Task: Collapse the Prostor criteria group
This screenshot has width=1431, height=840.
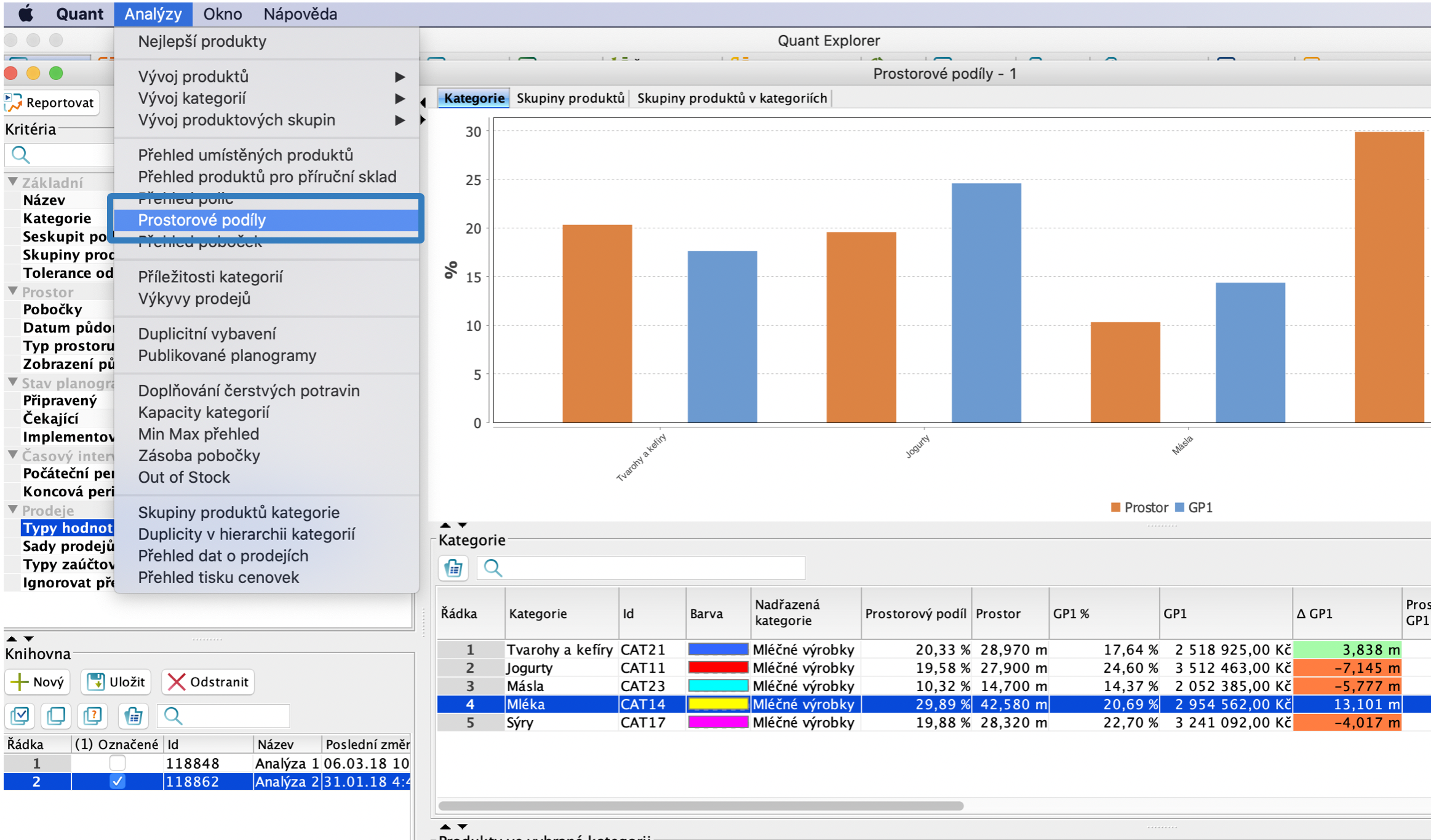Action: pos(13,291)
